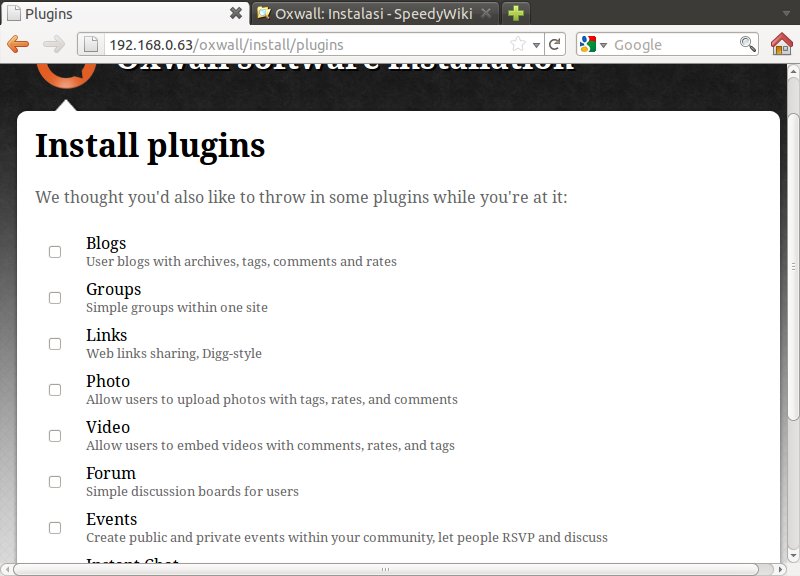The image size is (800, 576).
Task: Open a new tab with the green plus
Action: pyautogui.click(x=516, y=13)
